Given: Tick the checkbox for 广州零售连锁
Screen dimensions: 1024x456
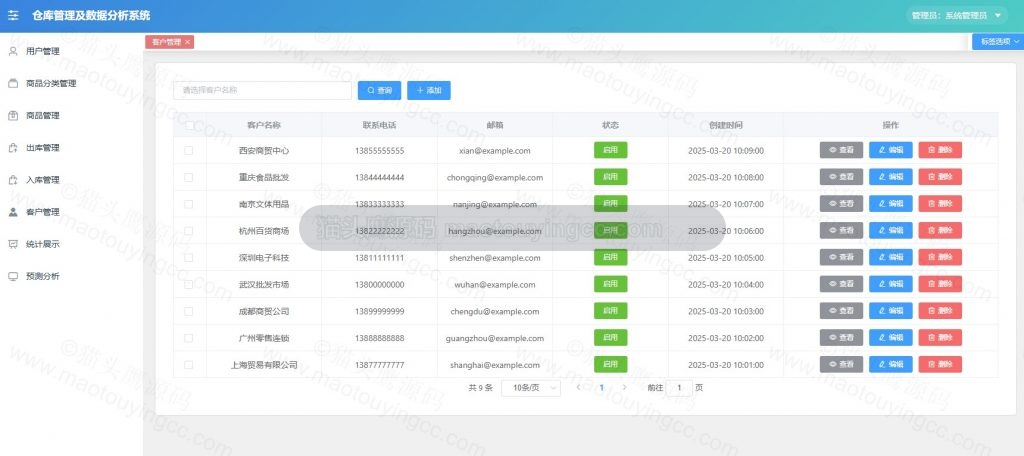Looking at the screenshot, I should point(189,338).
